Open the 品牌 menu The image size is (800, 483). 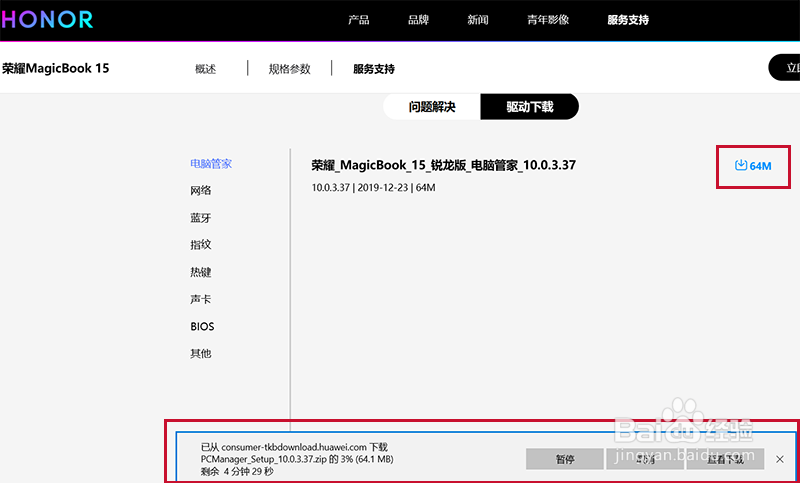coord(418,20)
